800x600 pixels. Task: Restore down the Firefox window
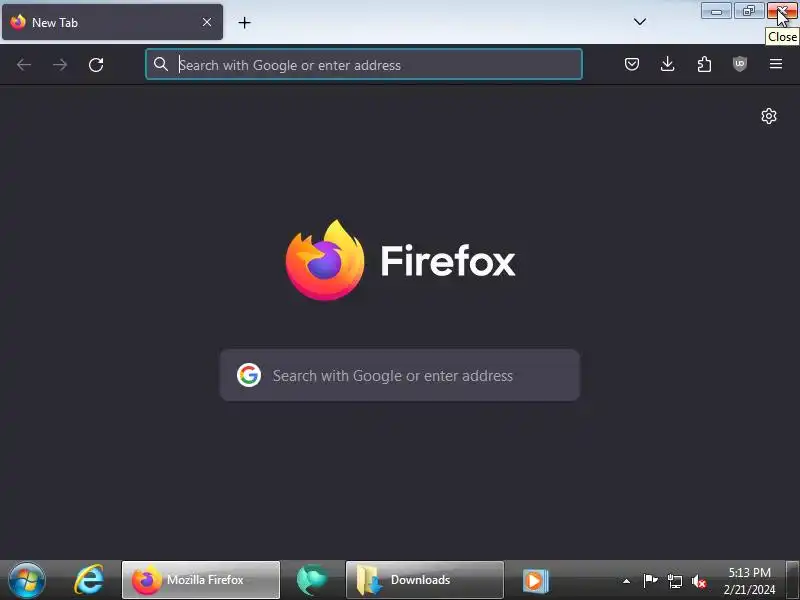[x=748, y=11]
